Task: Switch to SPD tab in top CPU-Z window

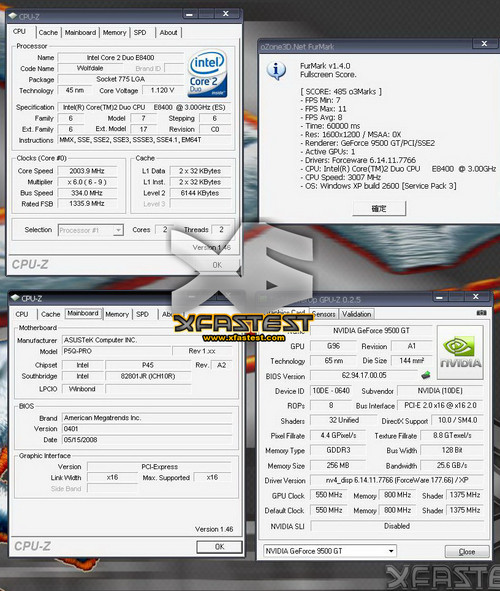Action: pos(140,32)
